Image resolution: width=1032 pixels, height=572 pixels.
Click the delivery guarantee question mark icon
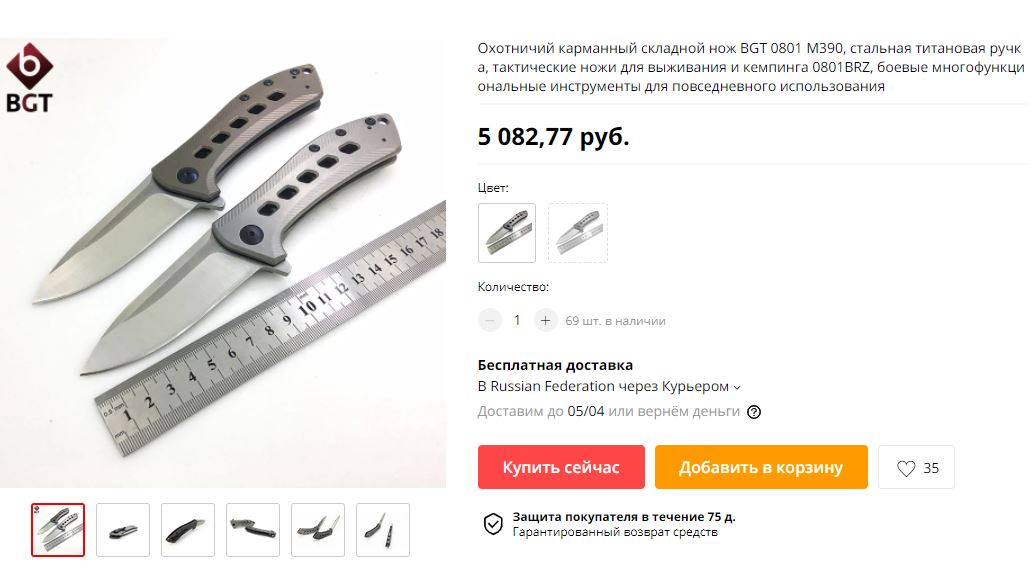click(x=754, y=412)
